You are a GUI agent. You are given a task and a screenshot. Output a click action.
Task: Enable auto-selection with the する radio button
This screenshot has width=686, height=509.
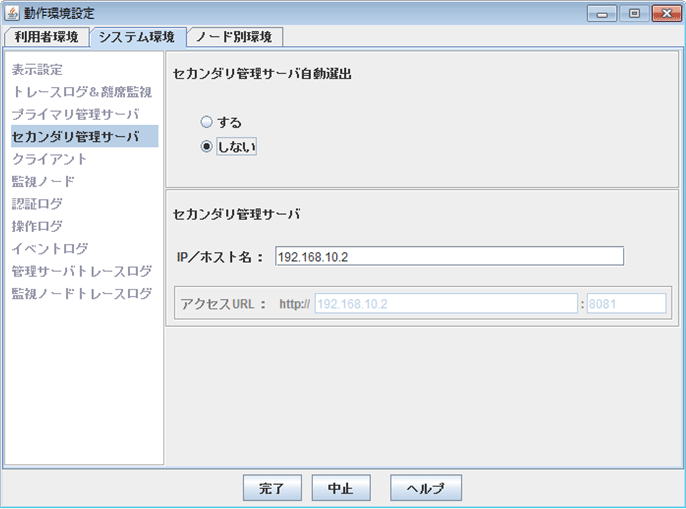(x=206, y=122)
